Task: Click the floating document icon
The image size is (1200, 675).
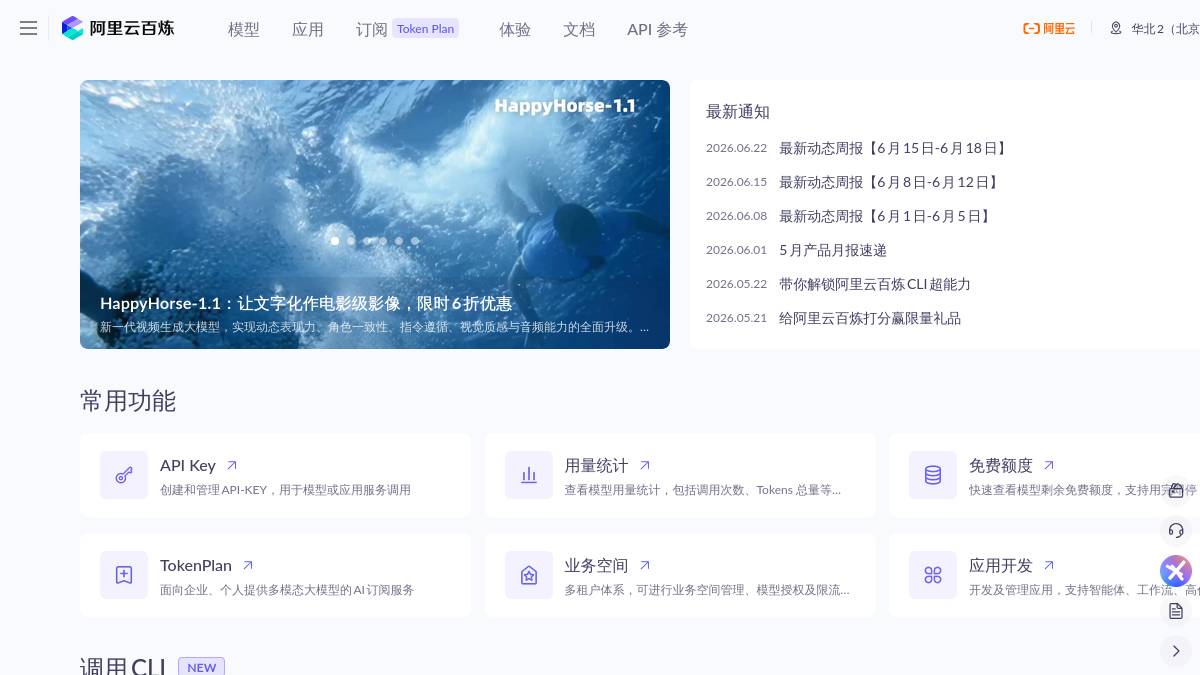Action: pyautogui.click(x=1176, y=611)
